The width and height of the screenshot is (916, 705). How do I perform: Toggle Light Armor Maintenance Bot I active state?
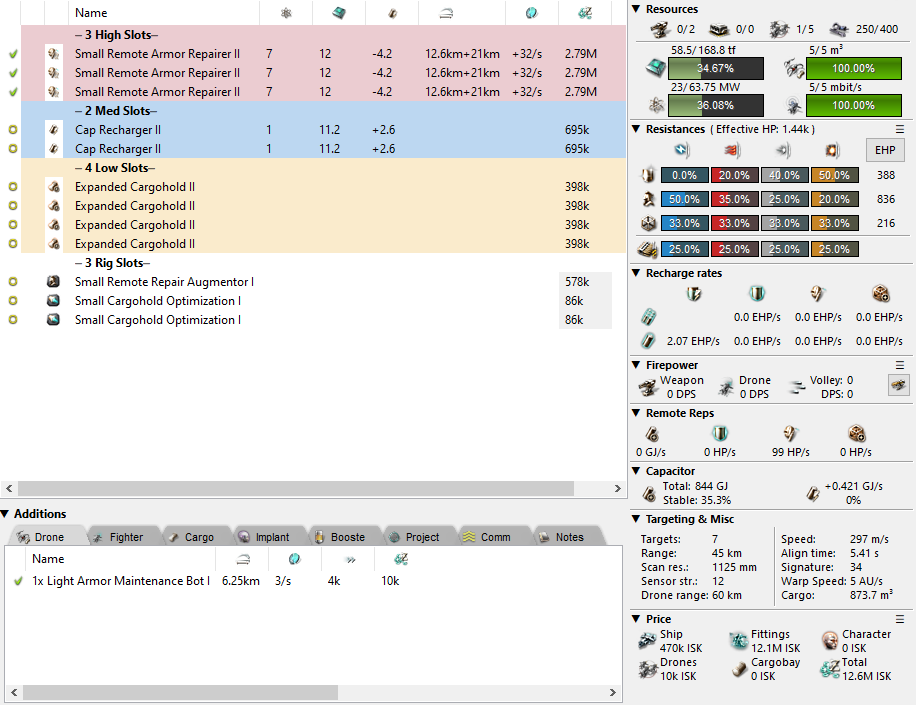18,581
